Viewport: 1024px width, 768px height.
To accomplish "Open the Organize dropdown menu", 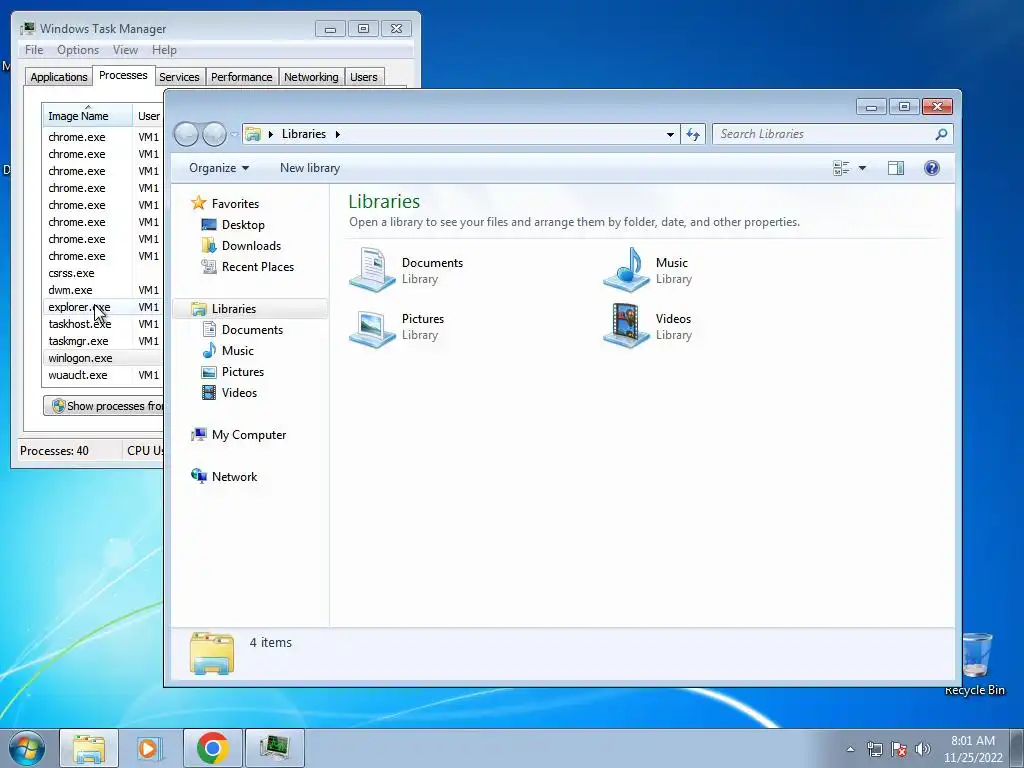I will (x=219, y=168).
